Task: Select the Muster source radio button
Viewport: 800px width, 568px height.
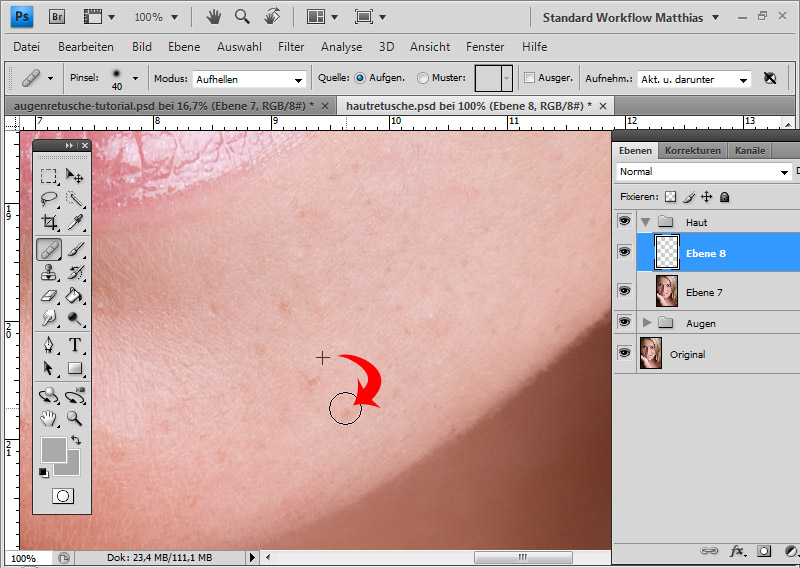Action: (423, 78)
